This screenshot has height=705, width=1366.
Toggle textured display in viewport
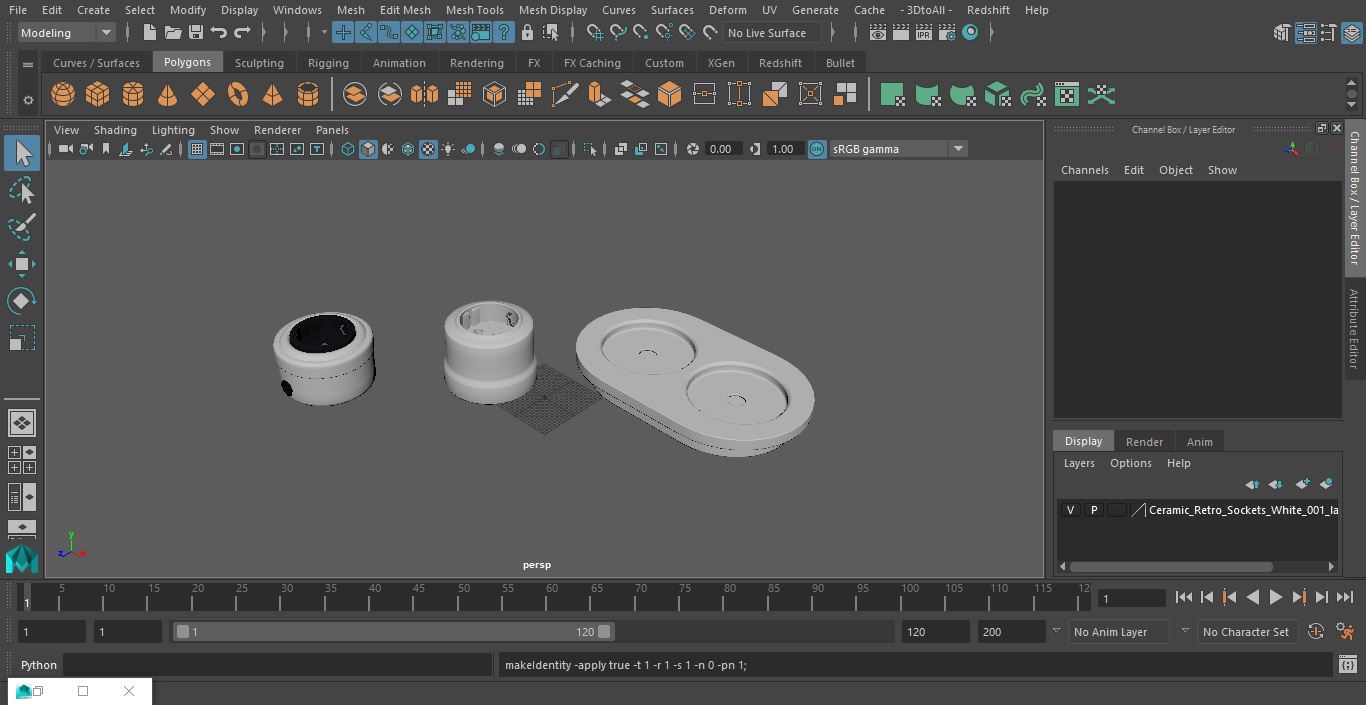(428, 149)
